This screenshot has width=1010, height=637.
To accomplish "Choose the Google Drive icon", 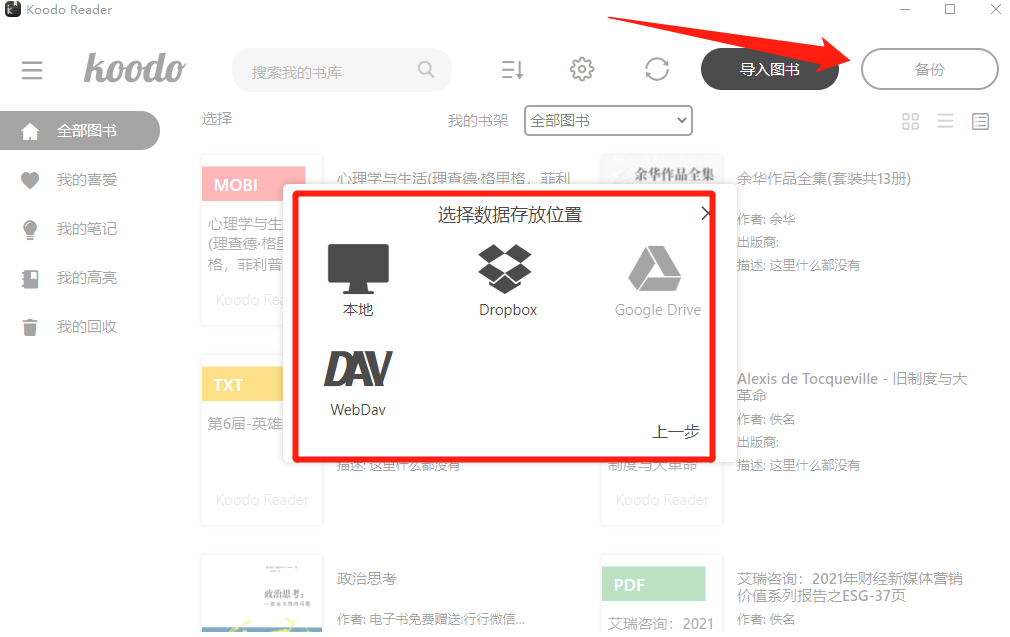I will click(x=654, y=269).
